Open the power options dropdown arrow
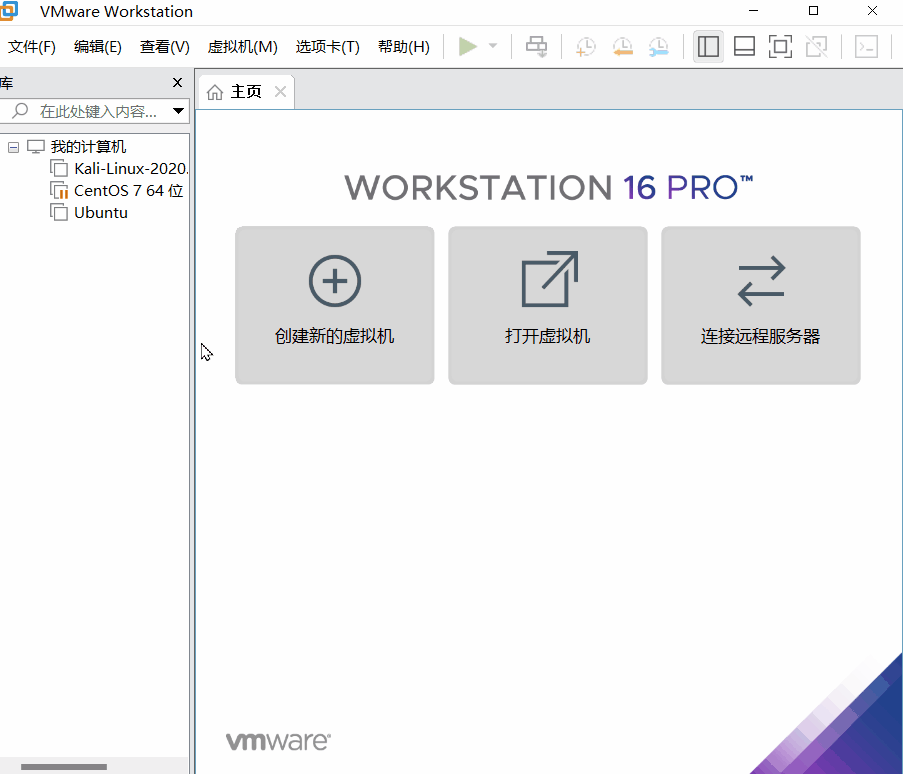The height and width of the screenshot is (774, 903). (x=493, y=45)
